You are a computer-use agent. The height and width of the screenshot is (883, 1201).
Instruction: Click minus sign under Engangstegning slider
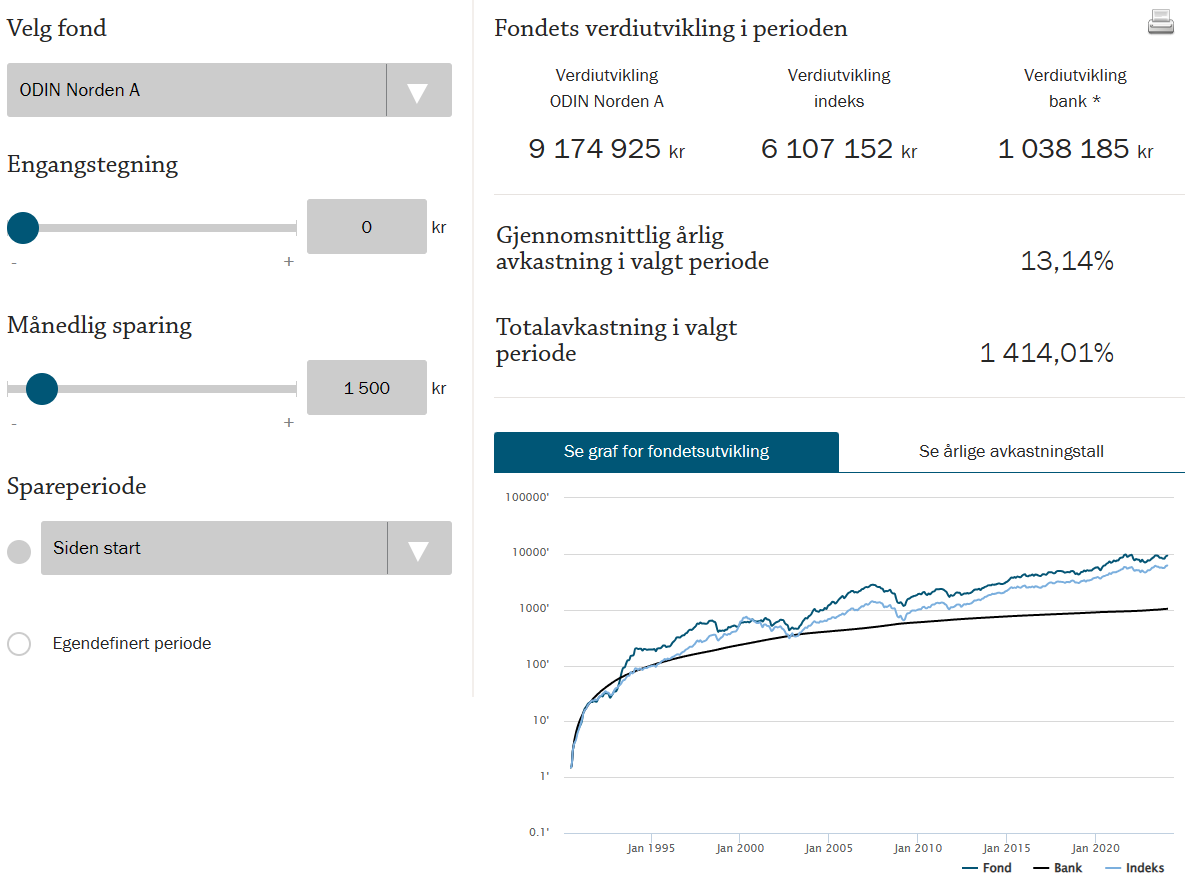14,262
